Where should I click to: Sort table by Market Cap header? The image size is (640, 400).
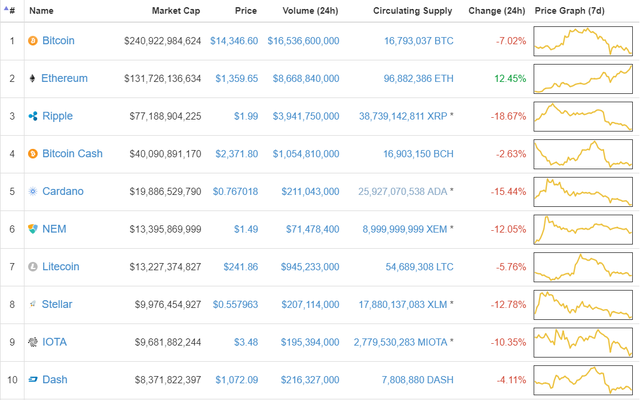point(176,11)
